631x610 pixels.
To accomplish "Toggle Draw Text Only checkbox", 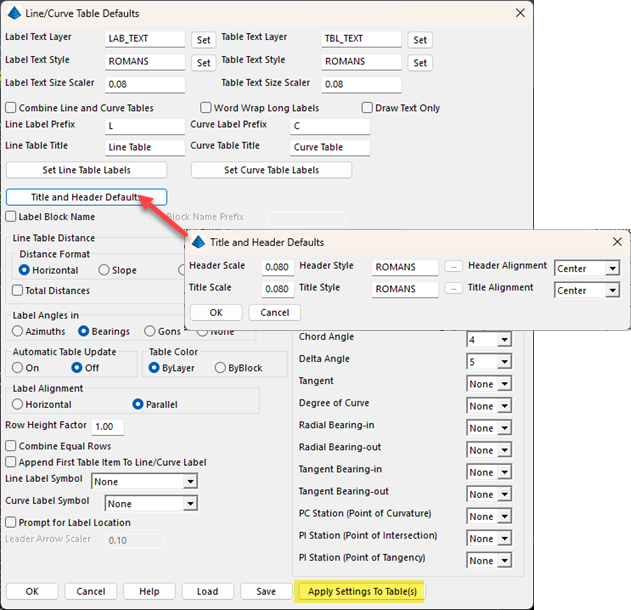I will pyautogui.click(x=367, y=108).
